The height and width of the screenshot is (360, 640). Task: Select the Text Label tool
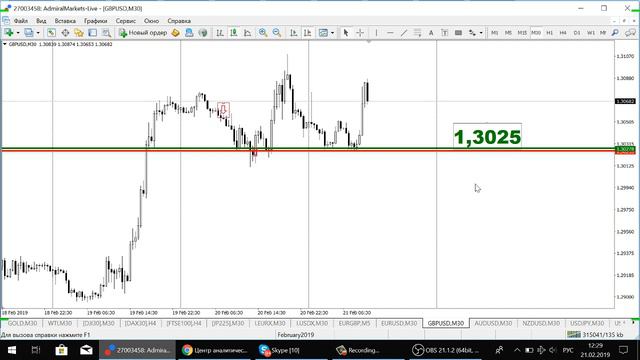pyautogui.click(x=444, y=33)
